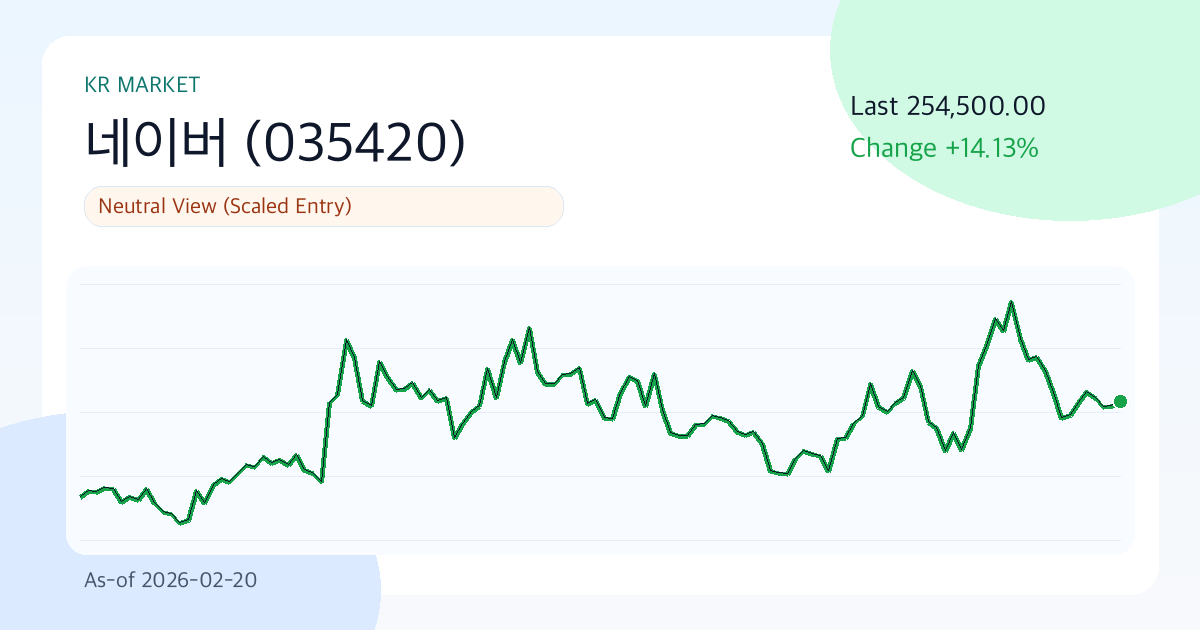Screen dimensions: 1200x630
Task: Click the KR MARKET label
Action: [142, 85]
